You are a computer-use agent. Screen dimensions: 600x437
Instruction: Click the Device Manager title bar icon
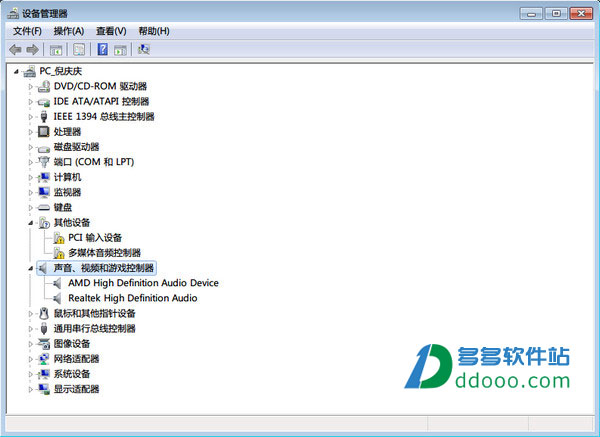(13, 14)
